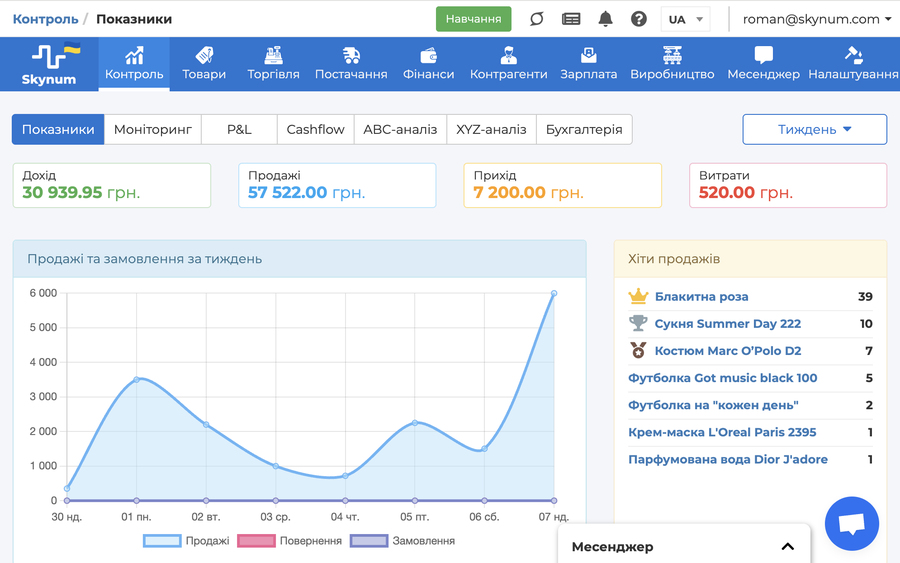The height and width of the screenshot is (563, 900).
Task: Open the help question mark icon
Action: pos(639,19)
